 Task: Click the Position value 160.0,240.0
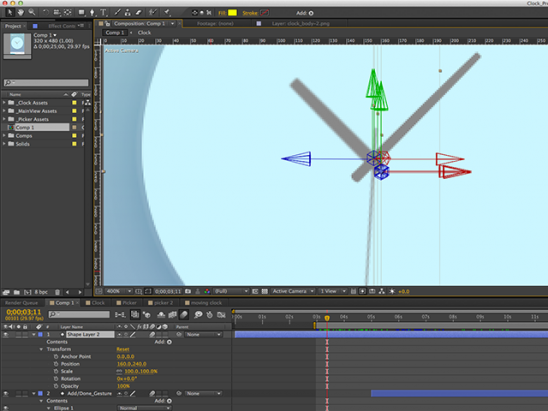tap(131, 364)
